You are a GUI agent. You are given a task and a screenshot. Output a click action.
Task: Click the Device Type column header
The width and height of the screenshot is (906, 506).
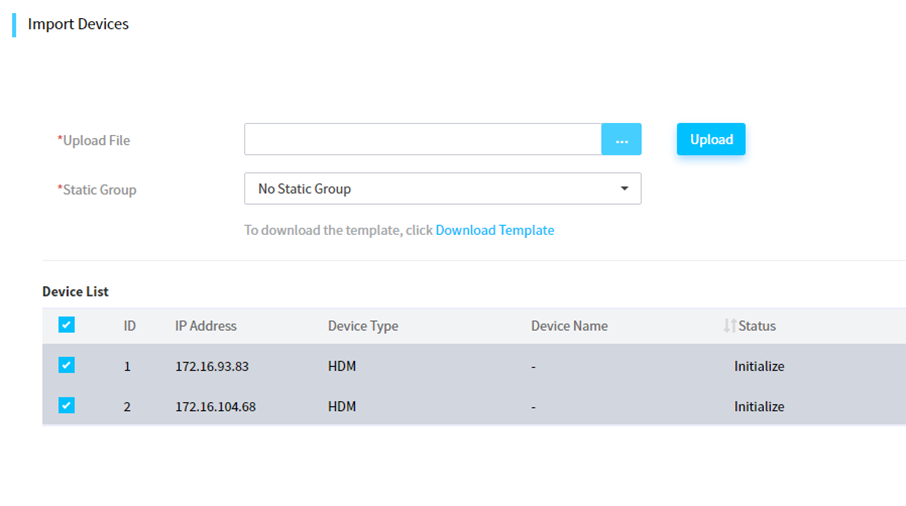tap(363, 326)
